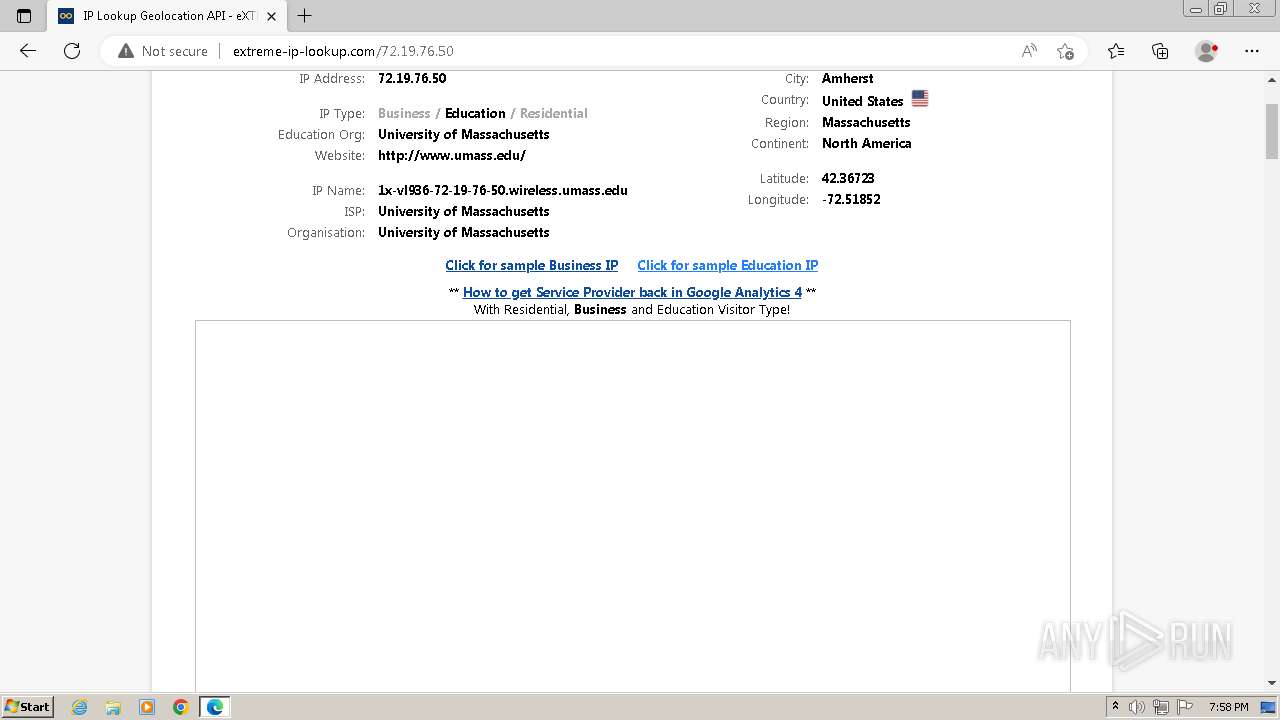
Task: Select the Edge taskbar icon
Action: [x=215, y=707]
